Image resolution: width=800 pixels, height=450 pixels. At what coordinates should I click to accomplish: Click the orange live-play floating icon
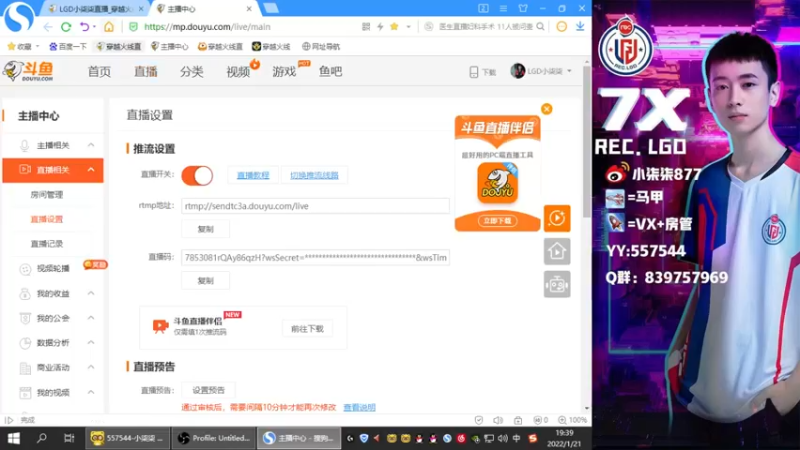(557, 218)
